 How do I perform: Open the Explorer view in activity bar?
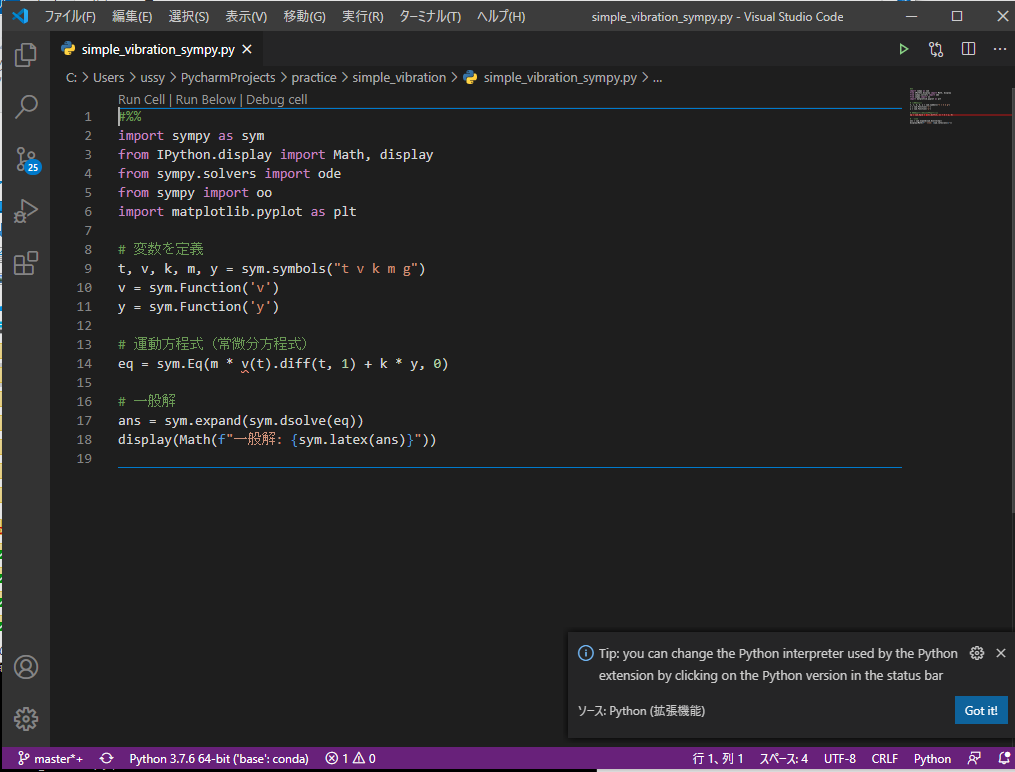(x=26, y=54)
